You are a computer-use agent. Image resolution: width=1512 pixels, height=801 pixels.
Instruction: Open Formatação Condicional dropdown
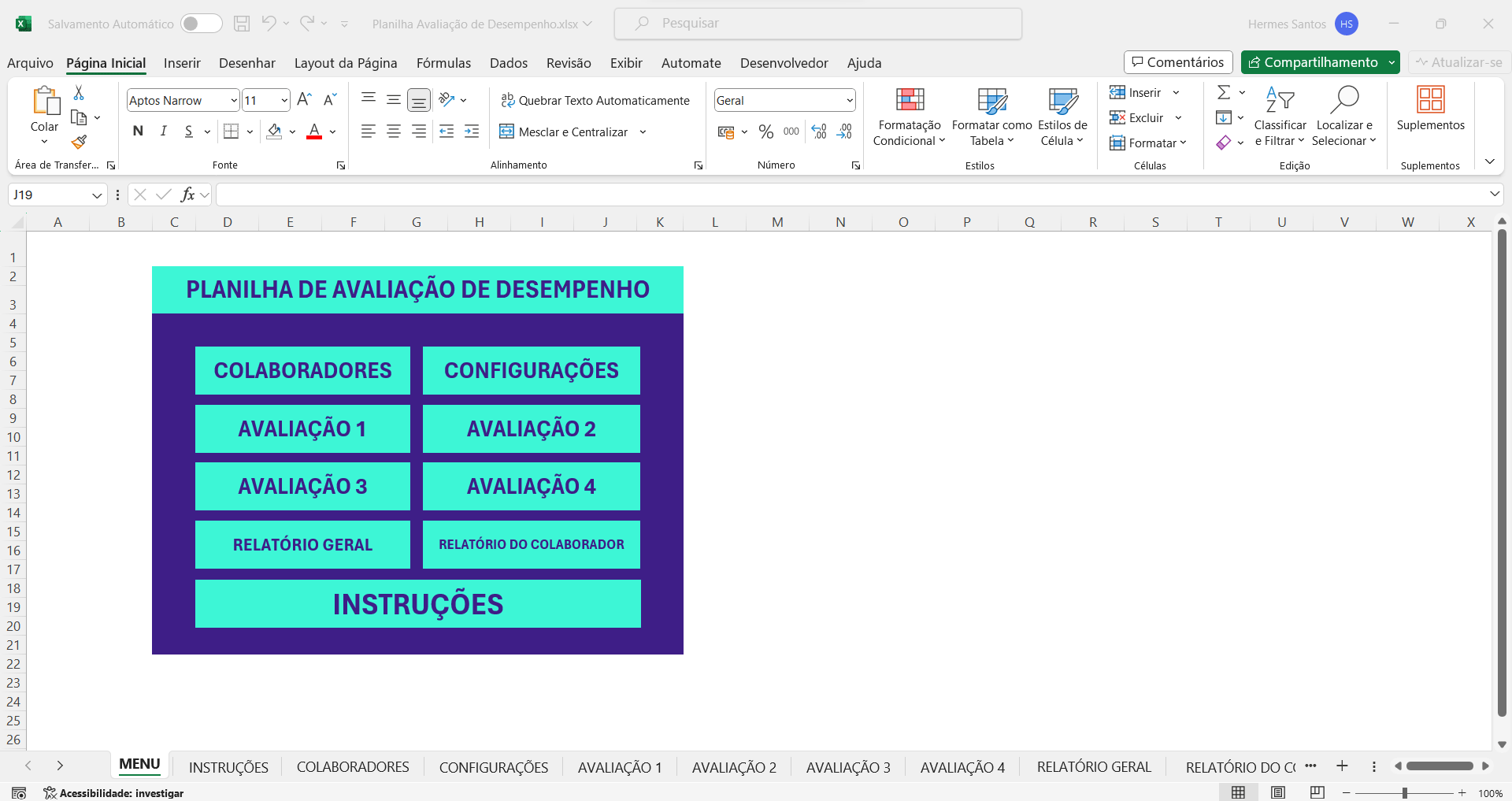[x=909, y=117]
